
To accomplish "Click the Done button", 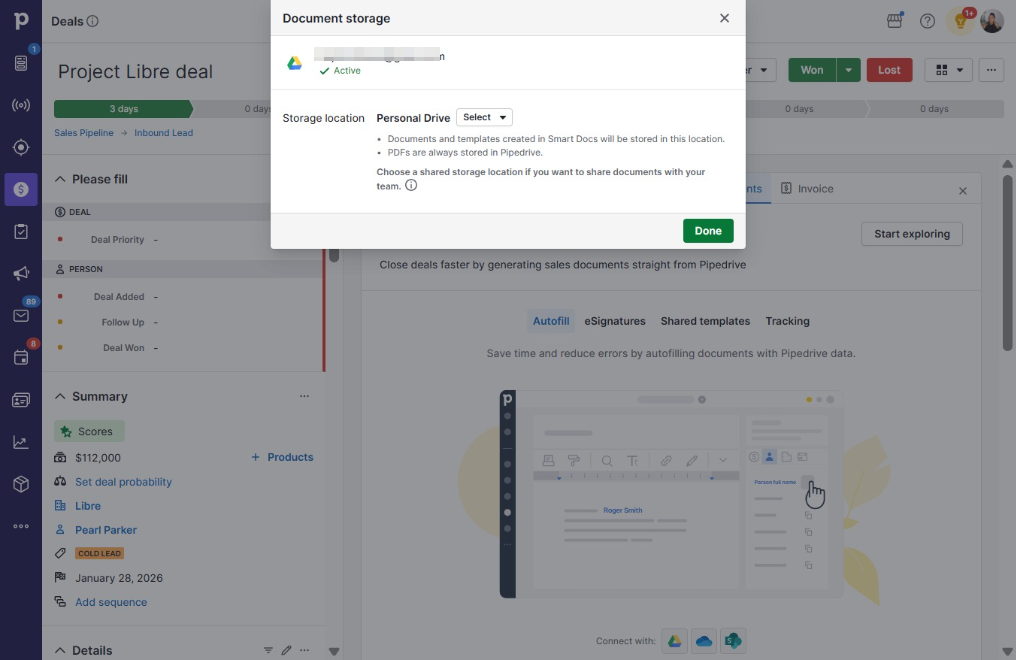I will [708, 231].
